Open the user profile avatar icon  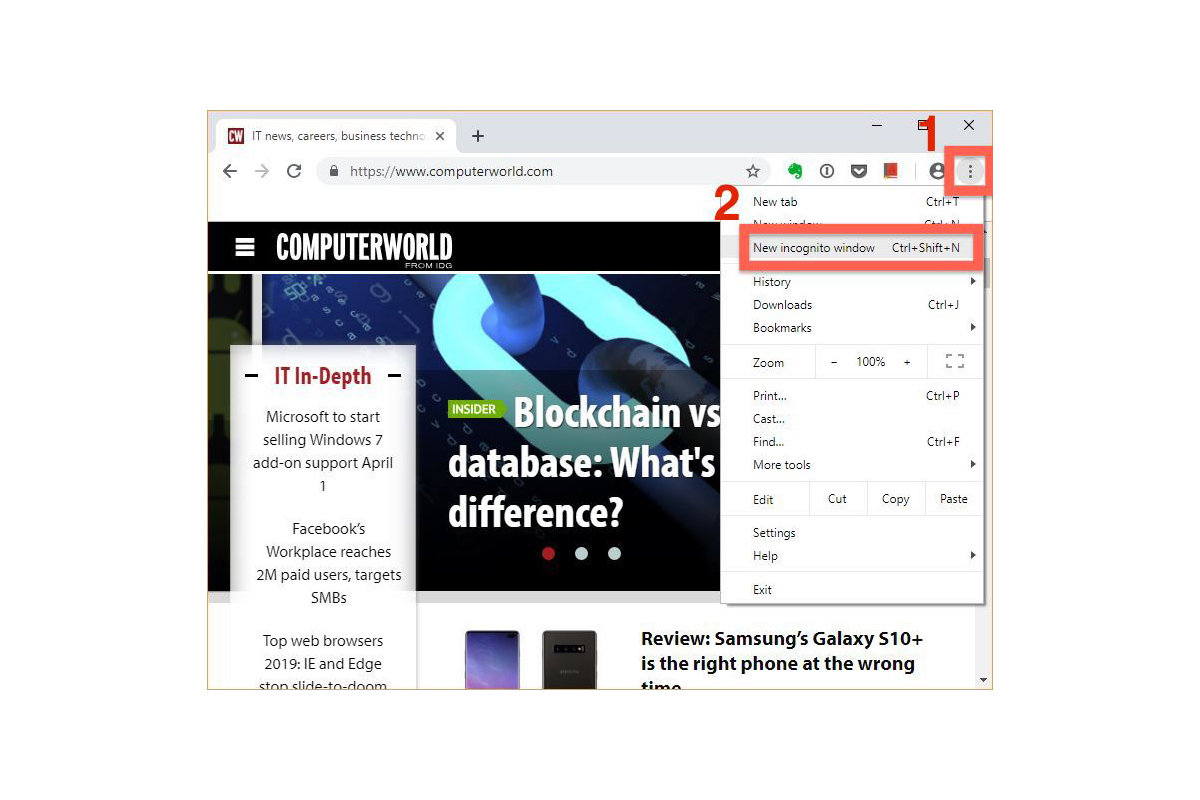pos(937,171)
